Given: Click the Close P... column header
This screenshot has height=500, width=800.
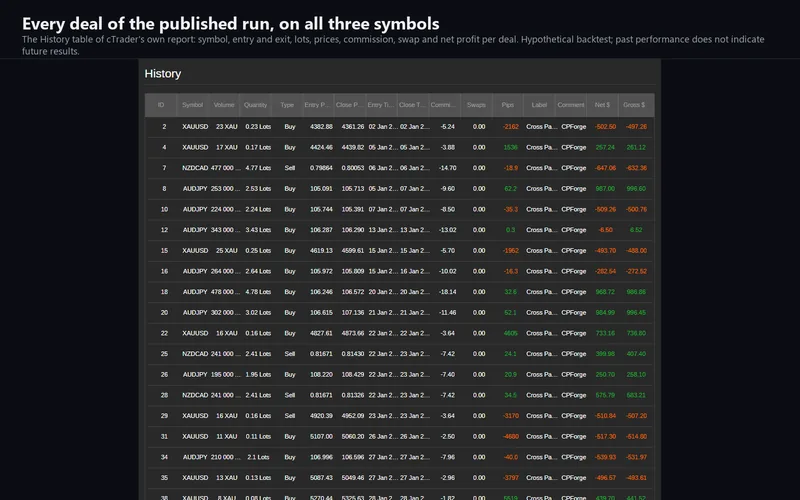Looking at the screenshot, I should [x=350, y=105].
